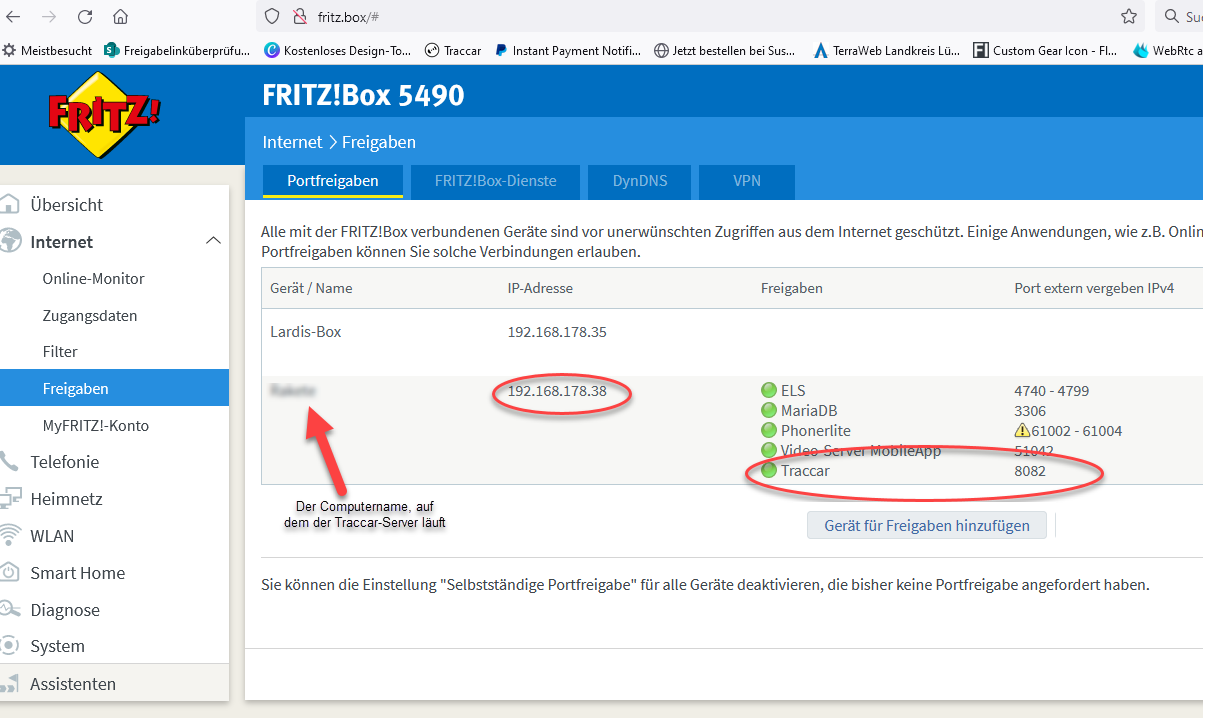Open MyFRITZ!-Konto sidebar entry
1205x718 pixels.
point(95,425)
